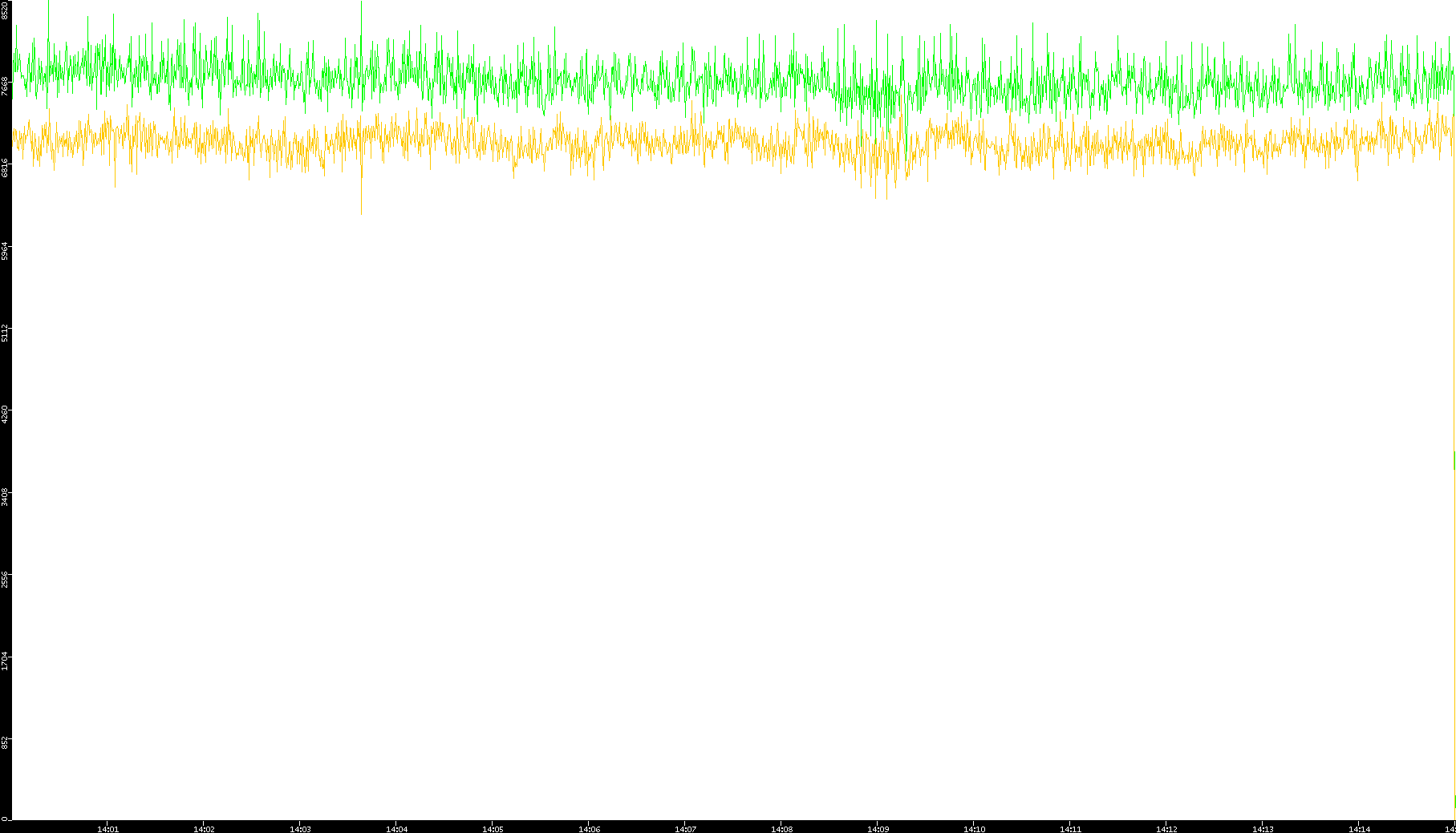
Task: Select the 14:11 time marker
Action: [x=1070, y=828]
